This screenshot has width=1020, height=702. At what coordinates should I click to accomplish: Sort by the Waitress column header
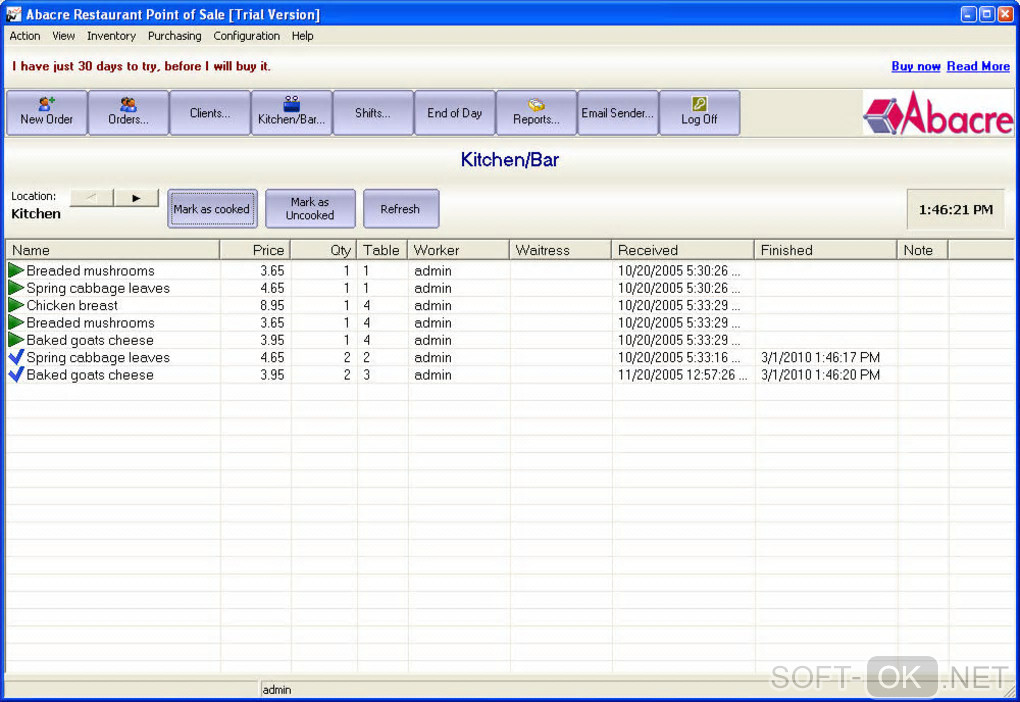pos(560,250)
